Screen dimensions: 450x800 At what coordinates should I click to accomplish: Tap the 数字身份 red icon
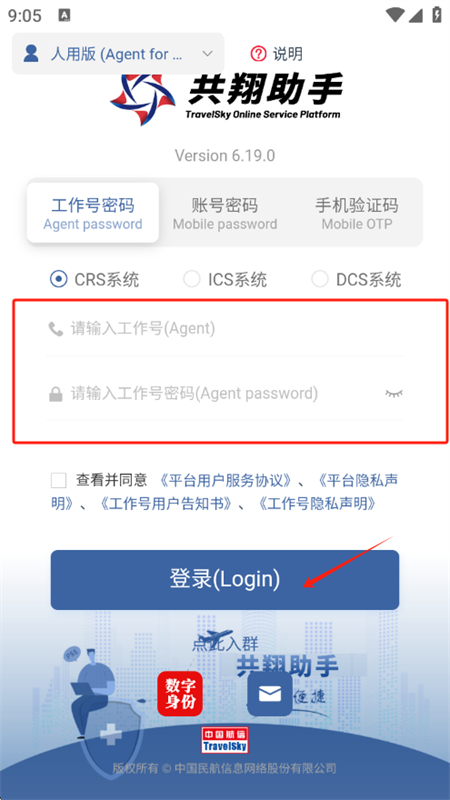point(180,693)
